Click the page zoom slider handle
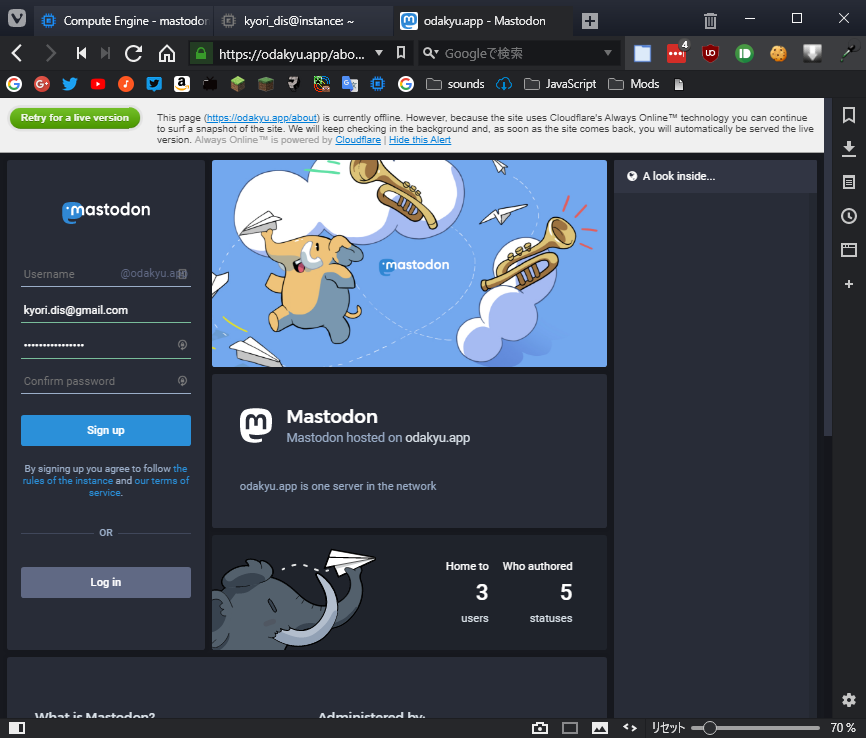The height and width of the screenshot is (738, 866). pyautogui.click(x=710, y=728)
